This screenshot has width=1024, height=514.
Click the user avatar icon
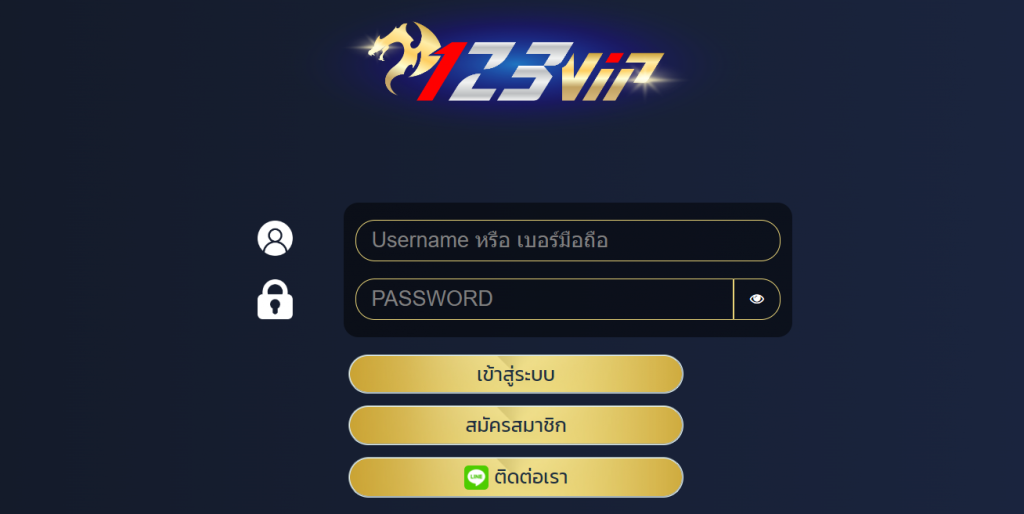275,238
